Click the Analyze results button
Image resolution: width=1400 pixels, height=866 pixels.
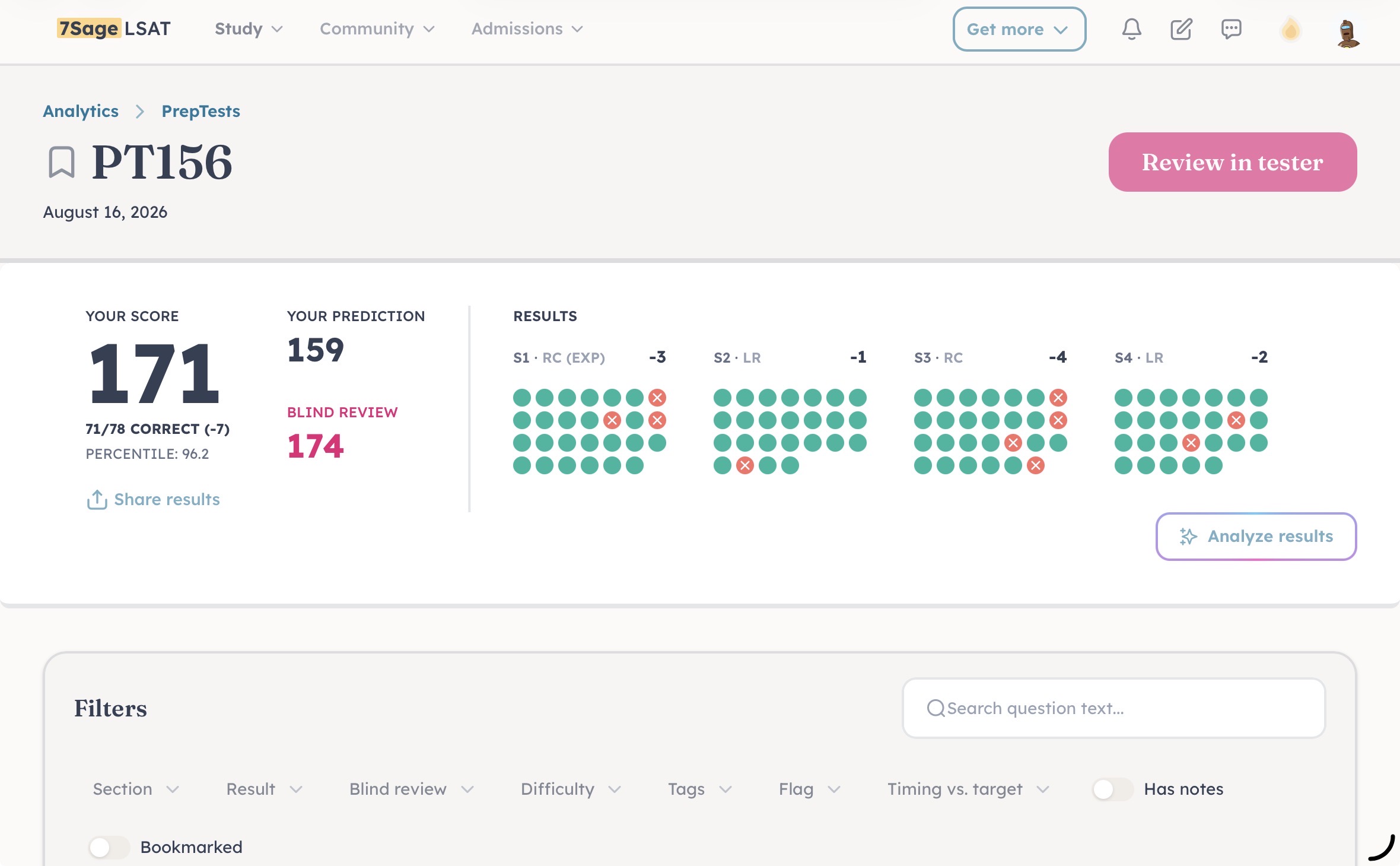point(1256,537)
